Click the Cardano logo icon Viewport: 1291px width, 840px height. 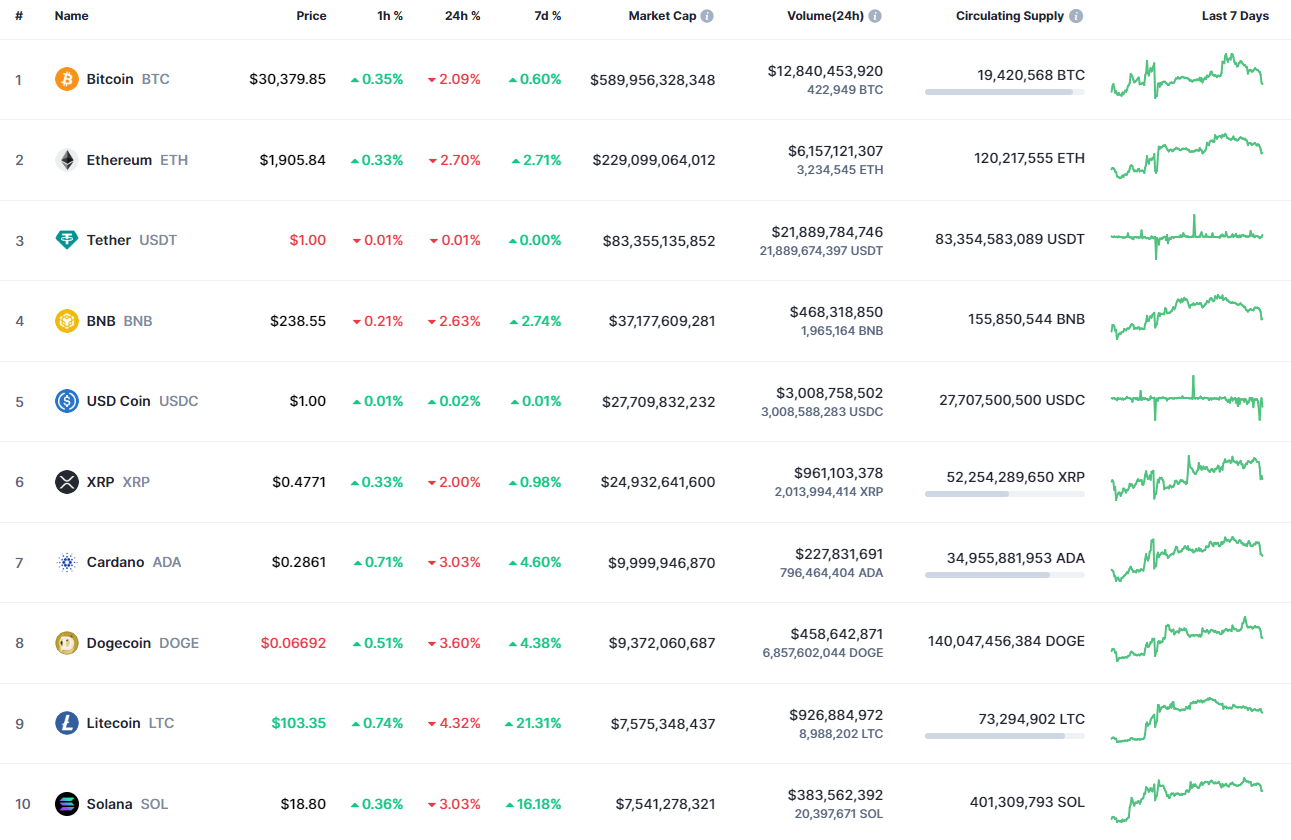click(66, 562)
